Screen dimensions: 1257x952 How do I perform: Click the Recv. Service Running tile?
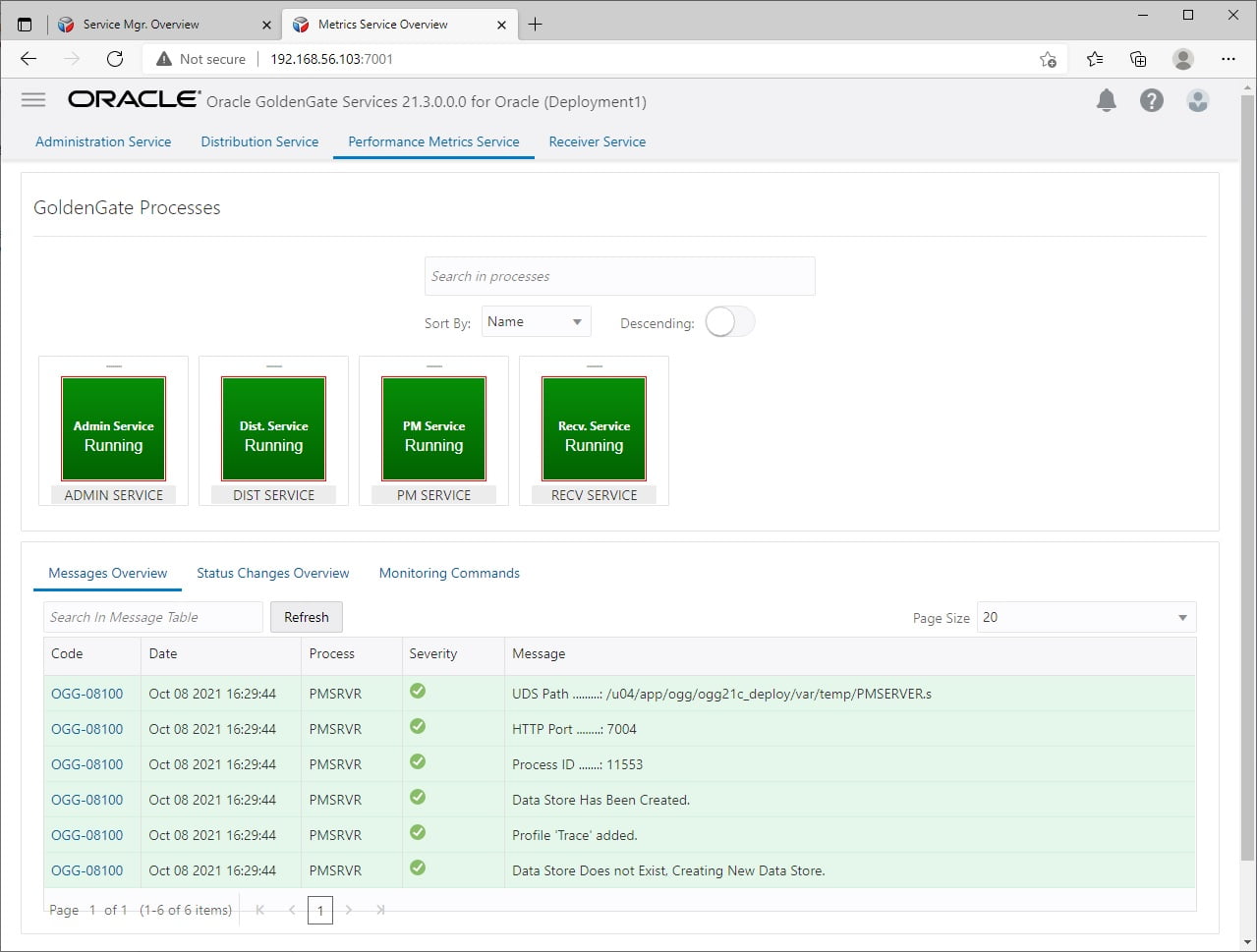coord(595,428)
